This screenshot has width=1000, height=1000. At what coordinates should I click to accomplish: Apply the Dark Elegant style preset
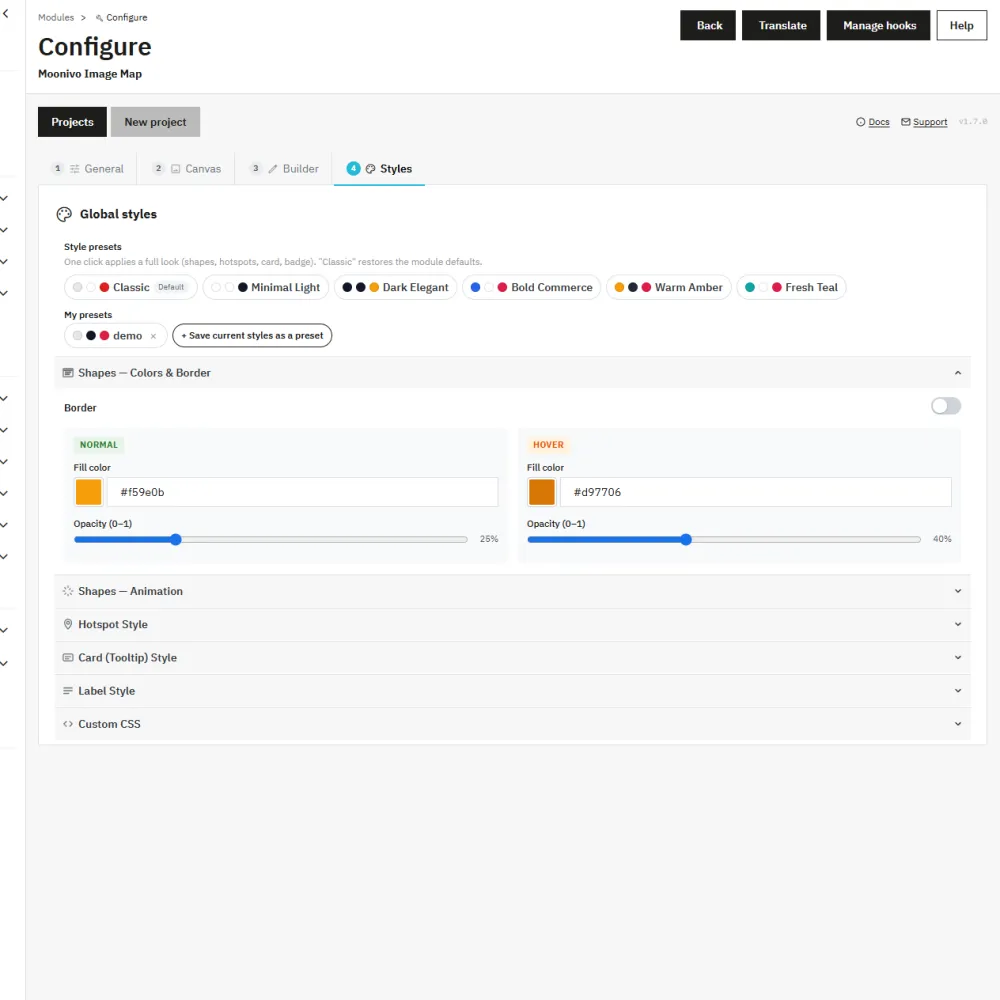point(395,288)
